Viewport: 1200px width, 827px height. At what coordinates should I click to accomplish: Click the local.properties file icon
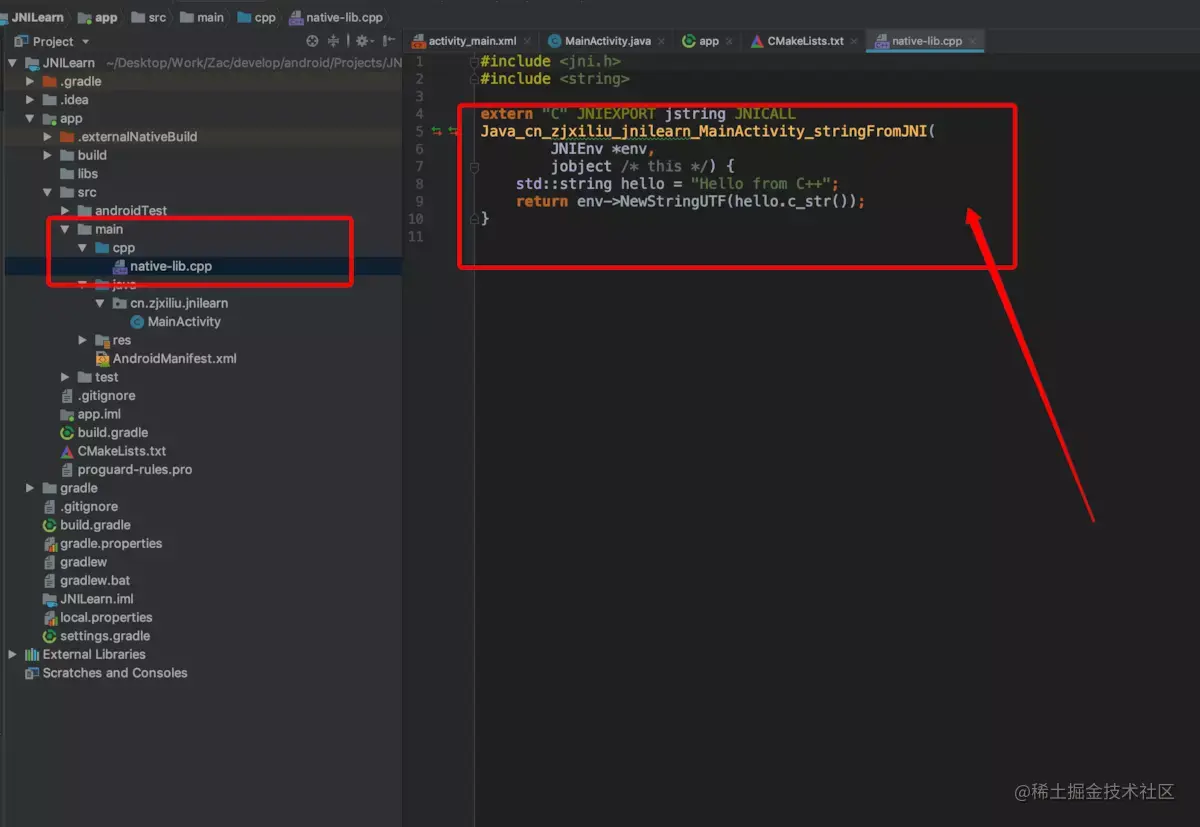(50, 618)
